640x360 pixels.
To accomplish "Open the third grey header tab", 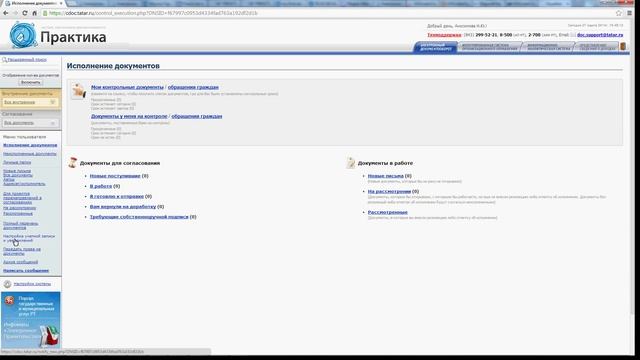I will [x=548, y=47].
